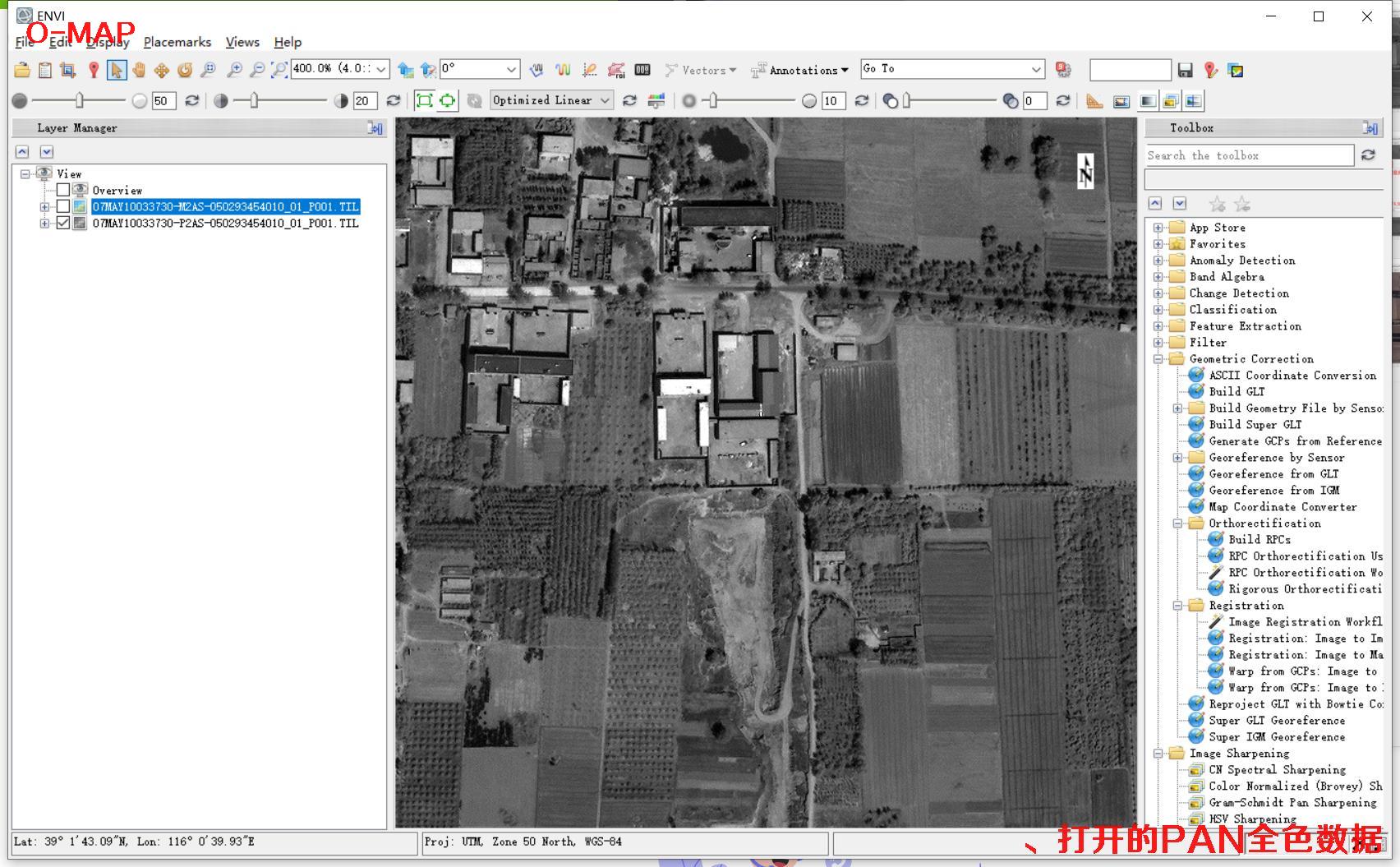Expand the Classification toolbox folder
This screenshot has width=1400, height=867.
tap(1158, 310)
